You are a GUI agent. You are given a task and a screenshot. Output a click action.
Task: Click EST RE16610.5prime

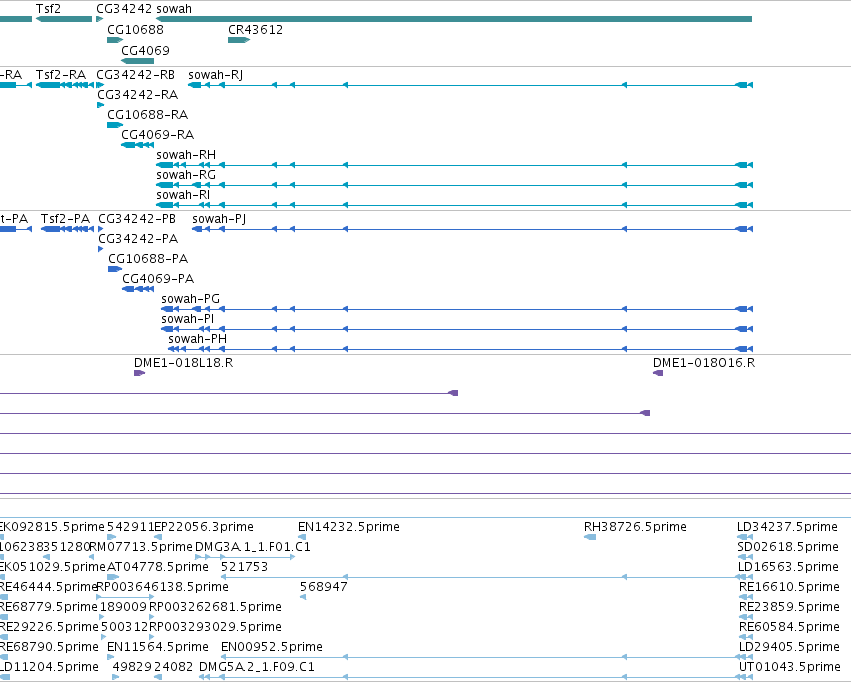[x=789, y=587]
